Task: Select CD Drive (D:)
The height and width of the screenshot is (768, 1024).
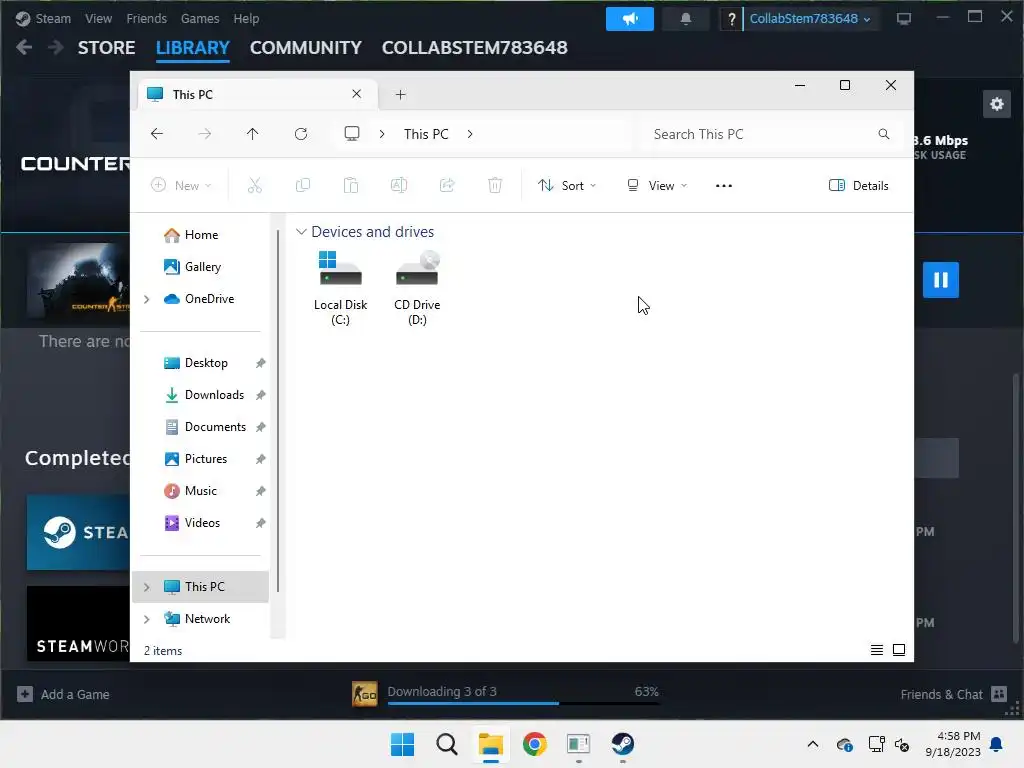Action: tap(417, 287)
